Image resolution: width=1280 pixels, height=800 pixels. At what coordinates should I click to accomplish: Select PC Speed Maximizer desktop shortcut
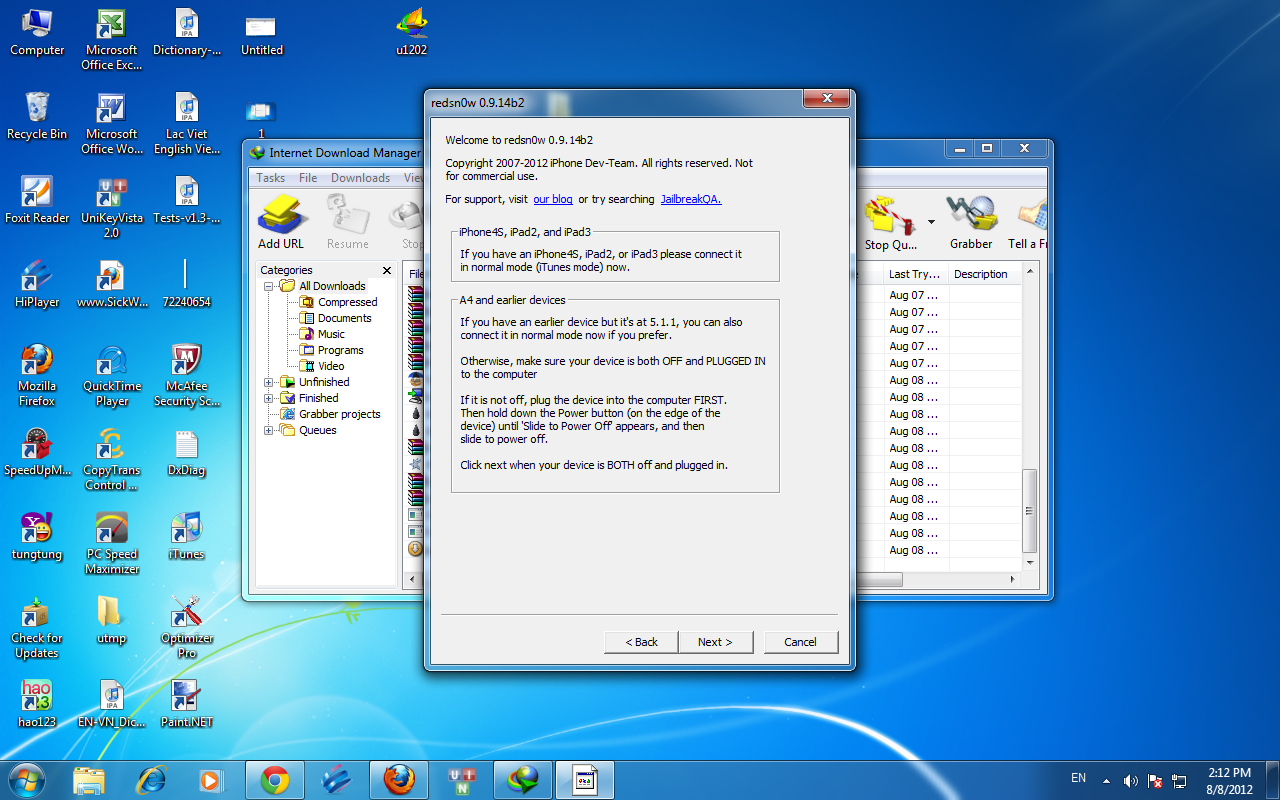click(x=111, y=545)
